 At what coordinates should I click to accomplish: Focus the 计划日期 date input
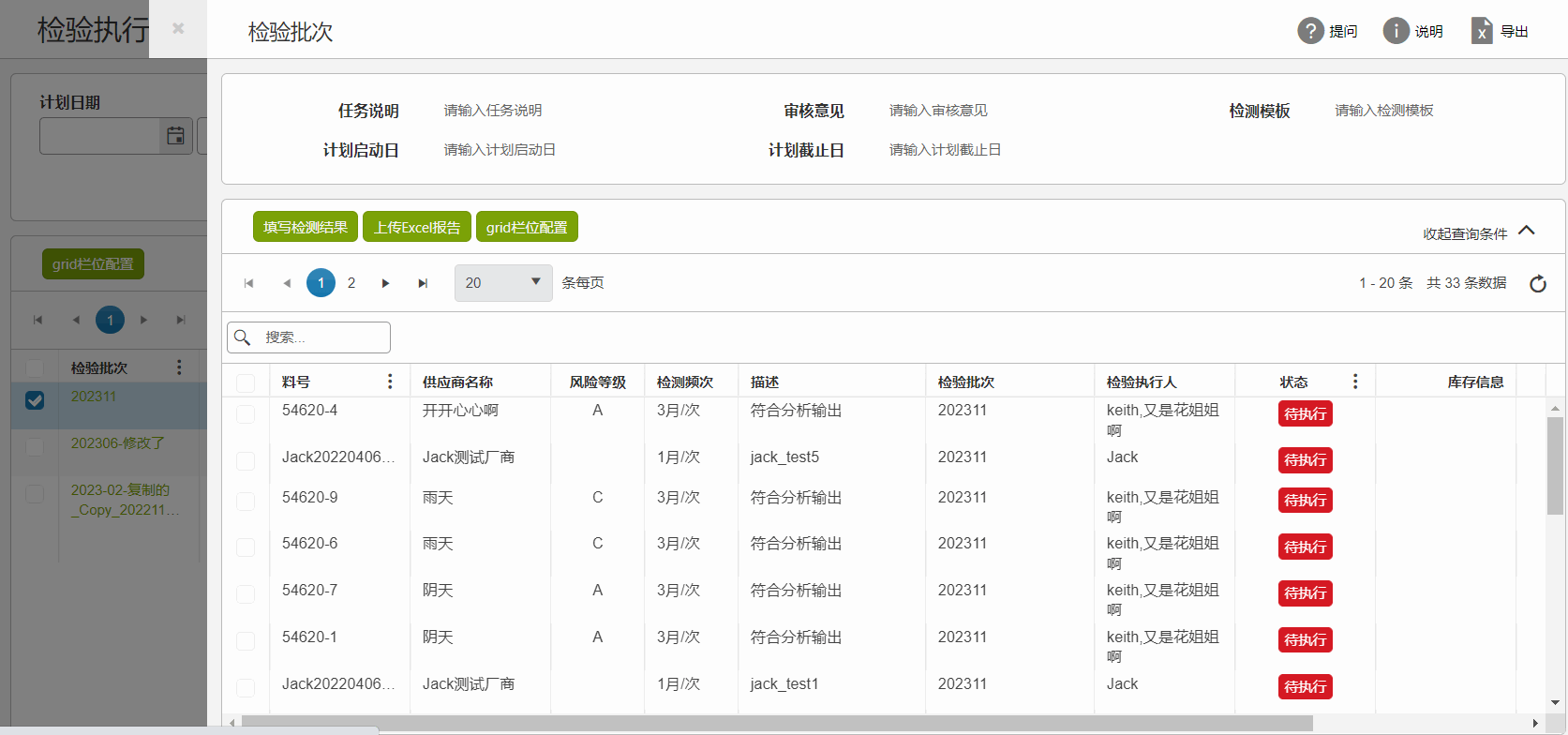100,136
